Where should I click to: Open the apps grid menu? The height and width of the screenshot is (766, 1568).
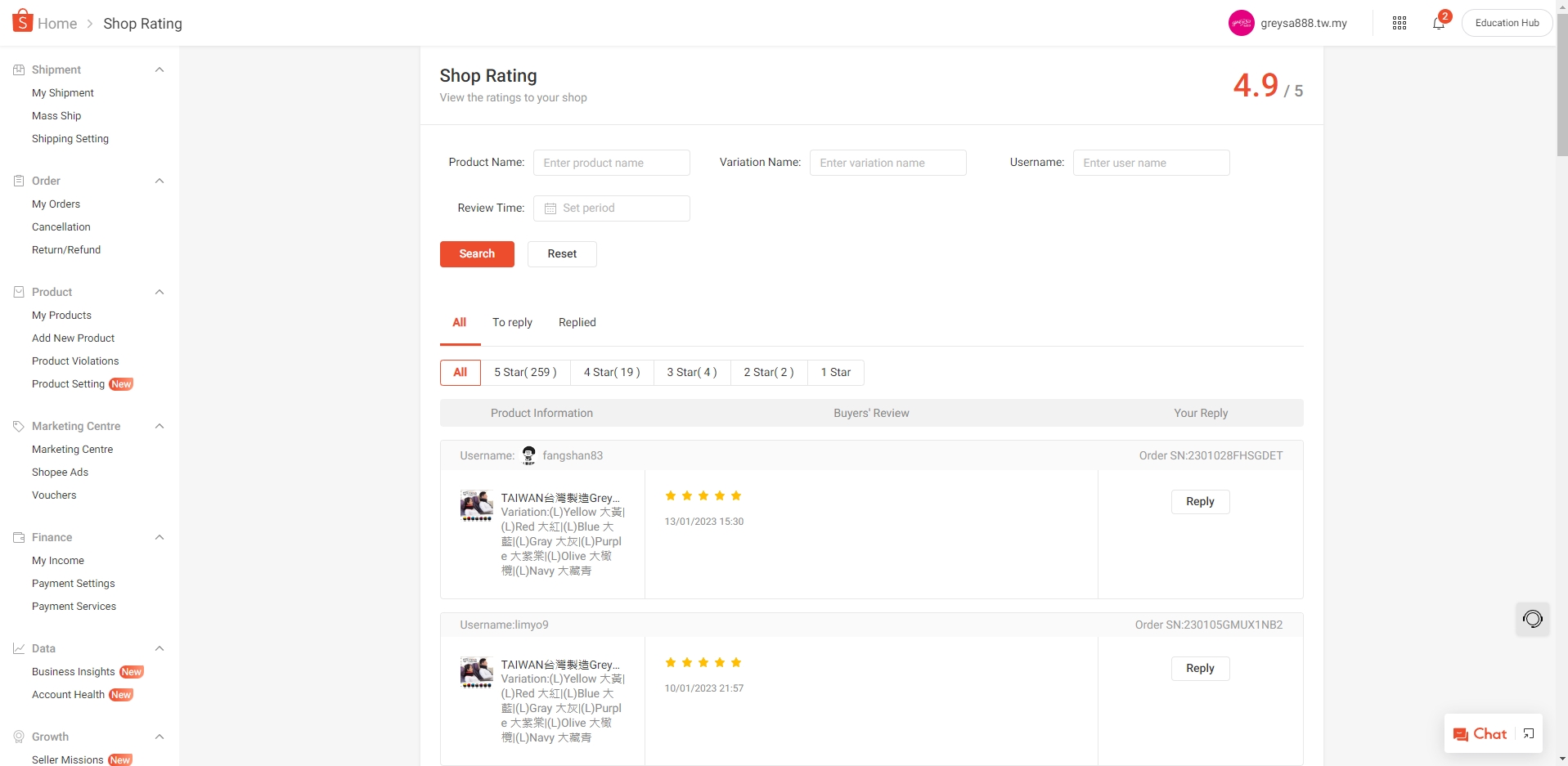1399,23
